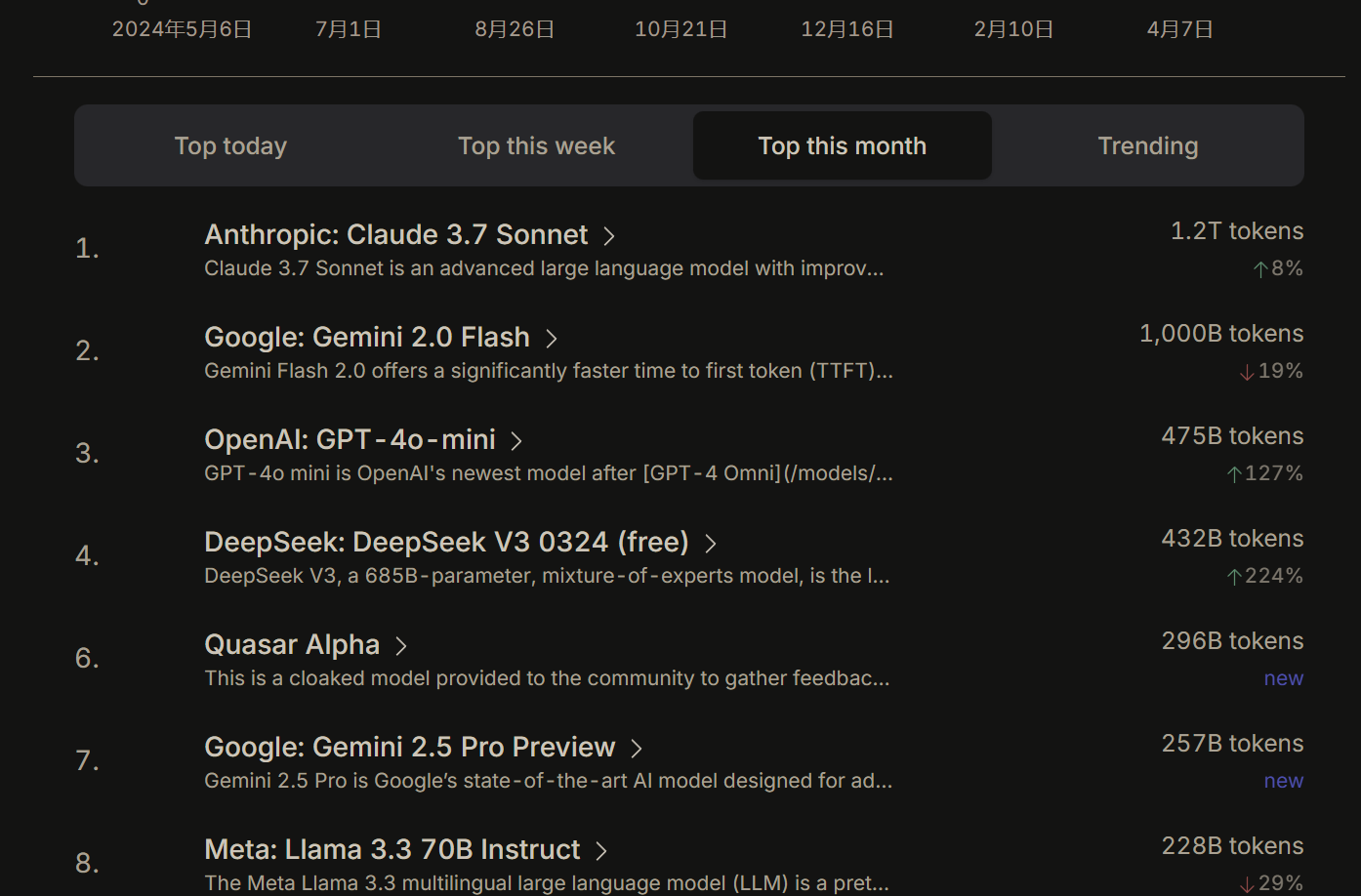The width and height of the screenshot is (1361, 896).
Task: Click the 296B tokens value
Action: point(1232,641)
